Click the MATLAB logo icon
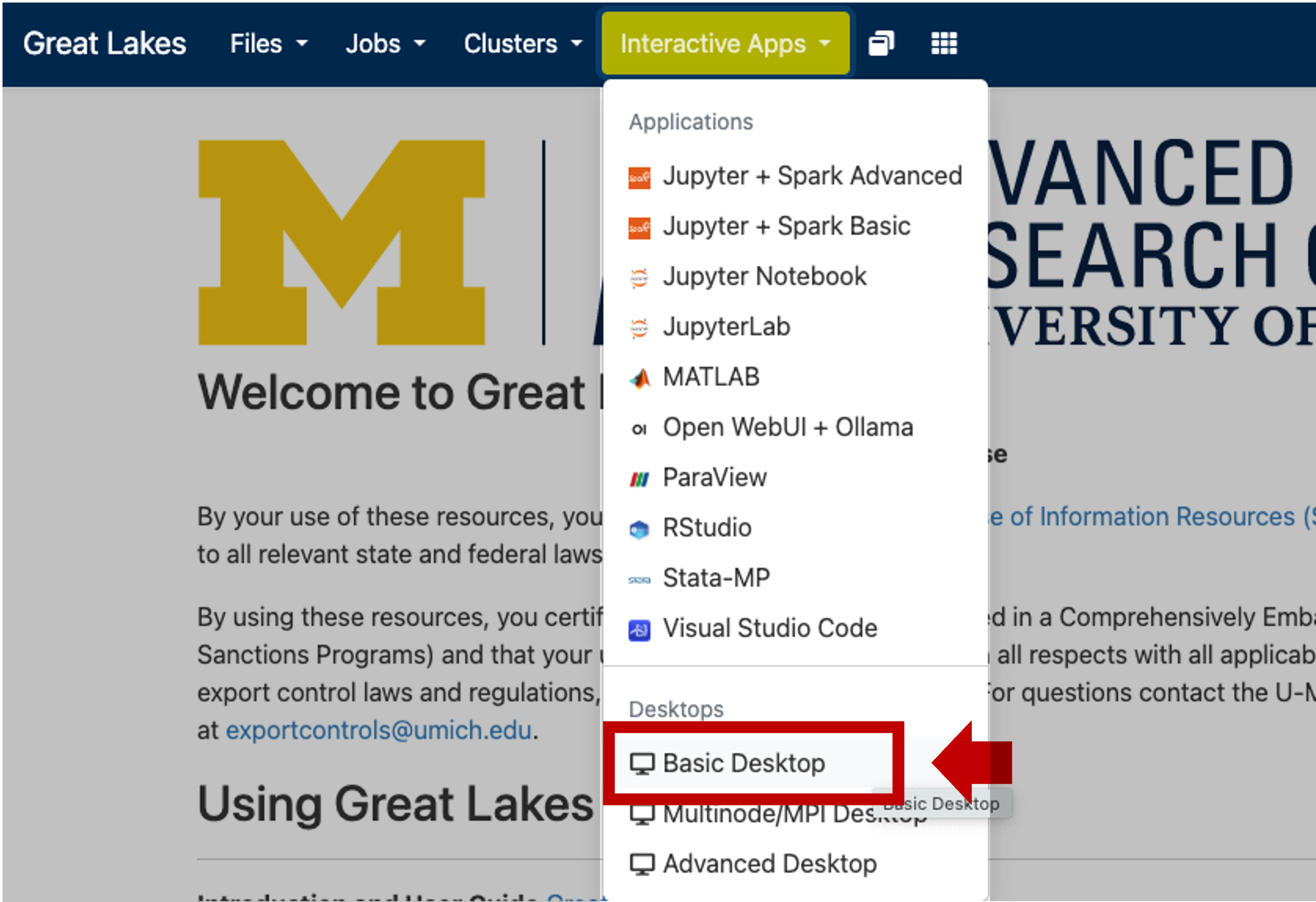 [639, 378]
